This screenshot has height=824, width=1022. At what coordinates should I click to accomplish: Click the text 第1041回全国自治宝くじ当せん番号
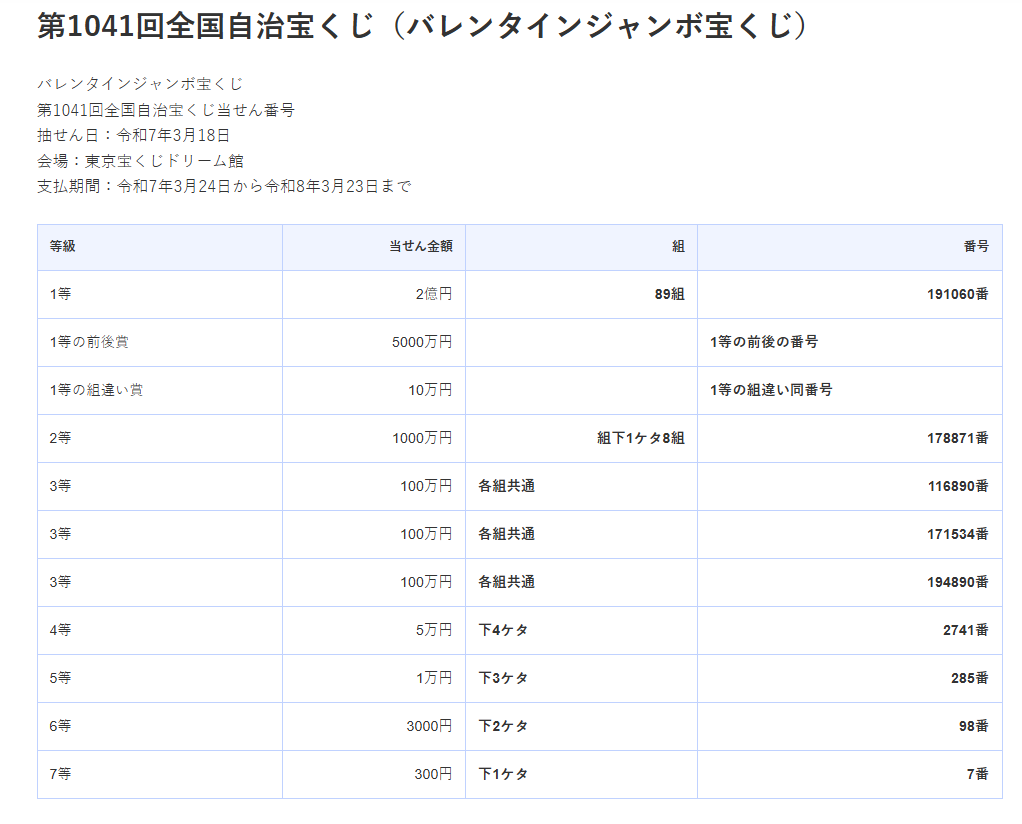(x=166, y=110)
